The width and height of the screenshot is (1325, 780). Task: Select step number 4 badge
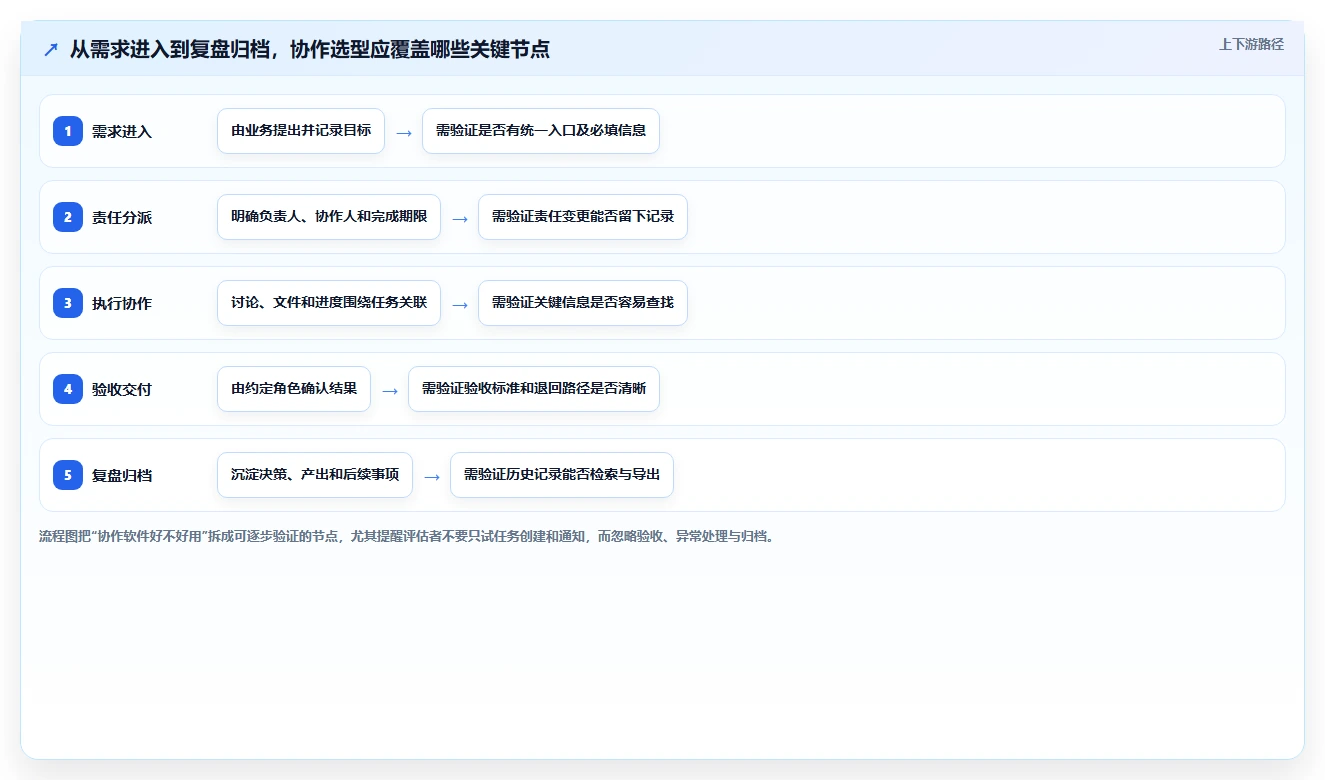68,389
